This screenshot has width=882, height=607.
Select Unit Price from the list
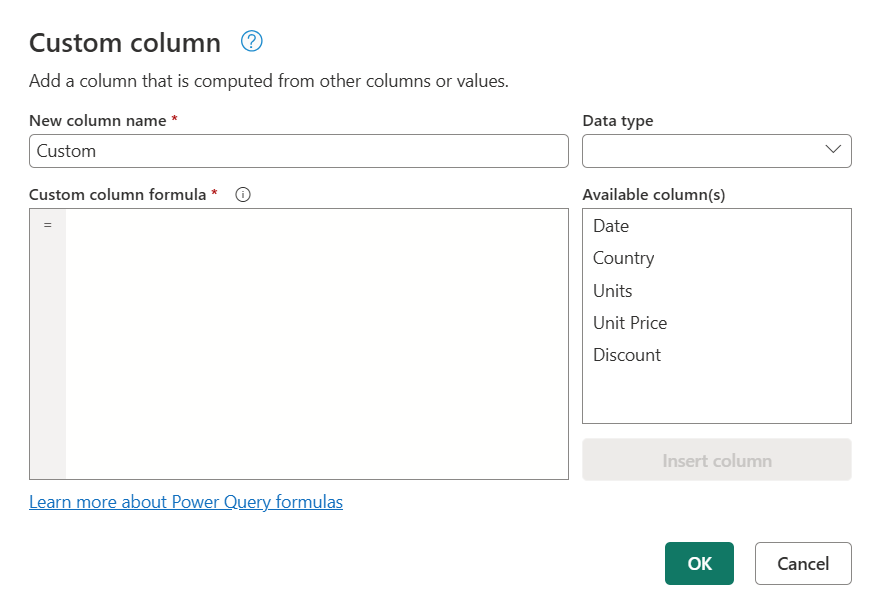tap(630, 323)
